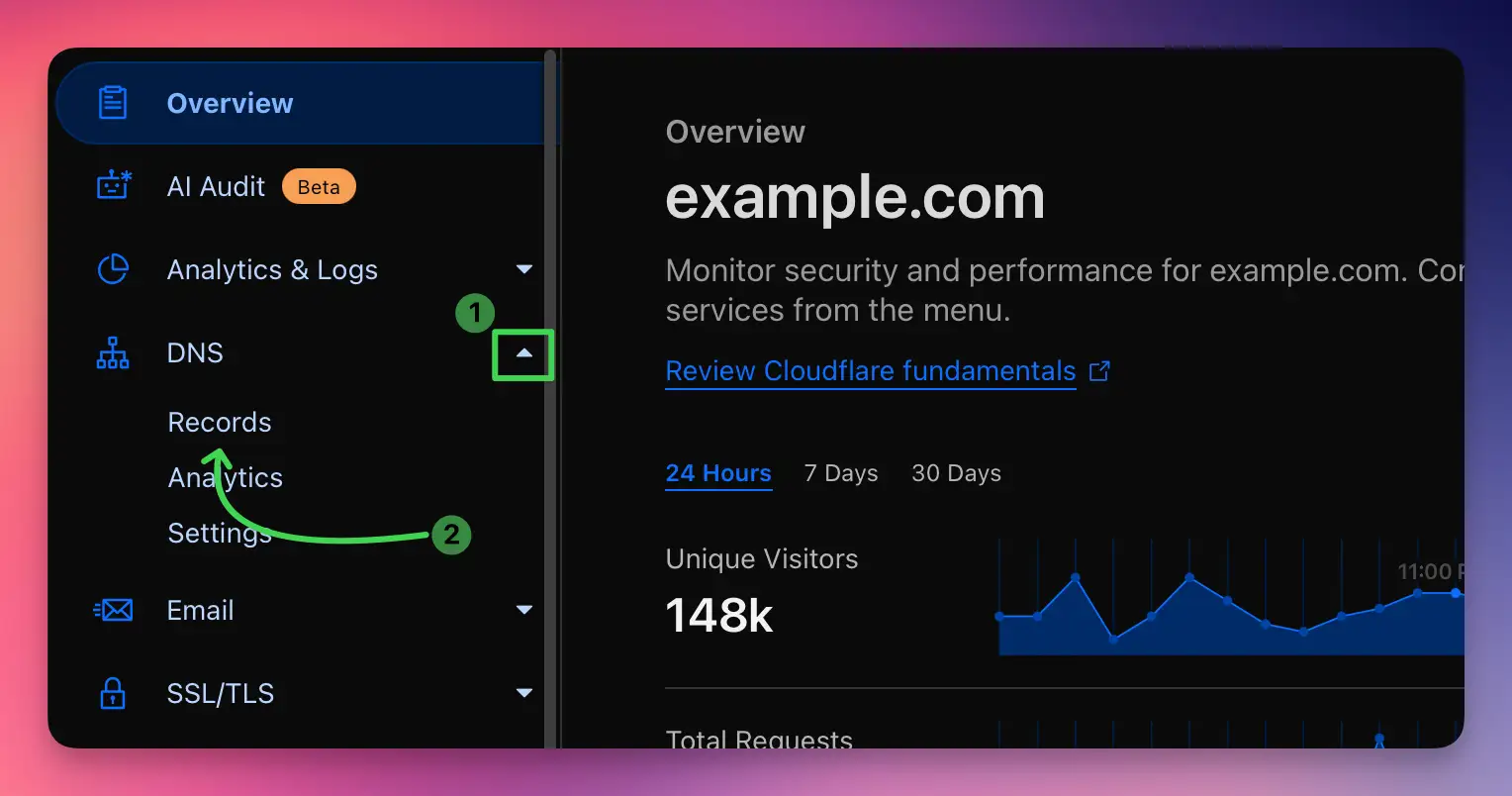Click the Overview clipboard icon
The width and height of the screenshot is (1512, 796).
113,102
